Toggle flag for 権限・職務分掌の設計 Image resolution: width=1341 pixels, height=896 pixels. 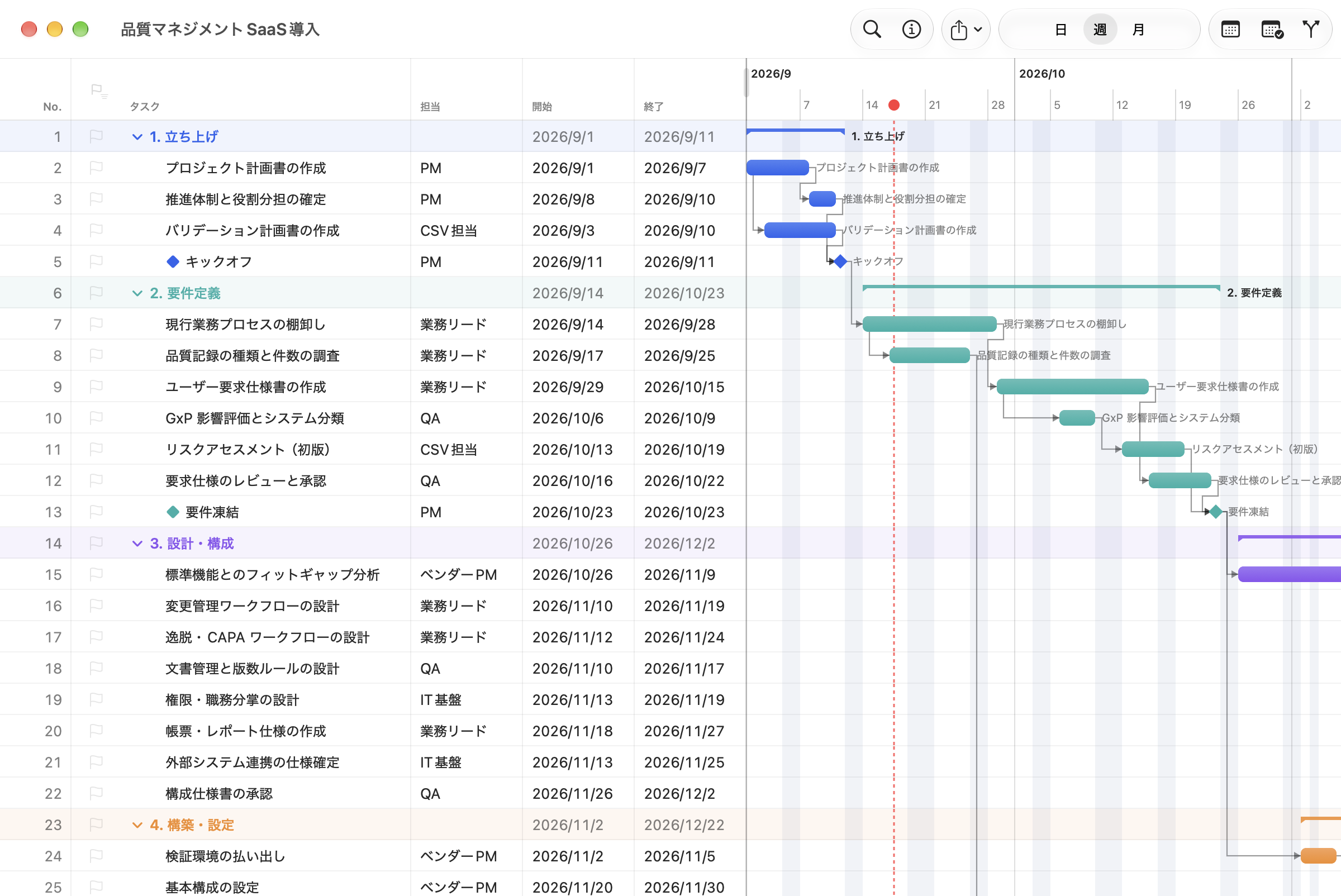click(x=96, y=699)
